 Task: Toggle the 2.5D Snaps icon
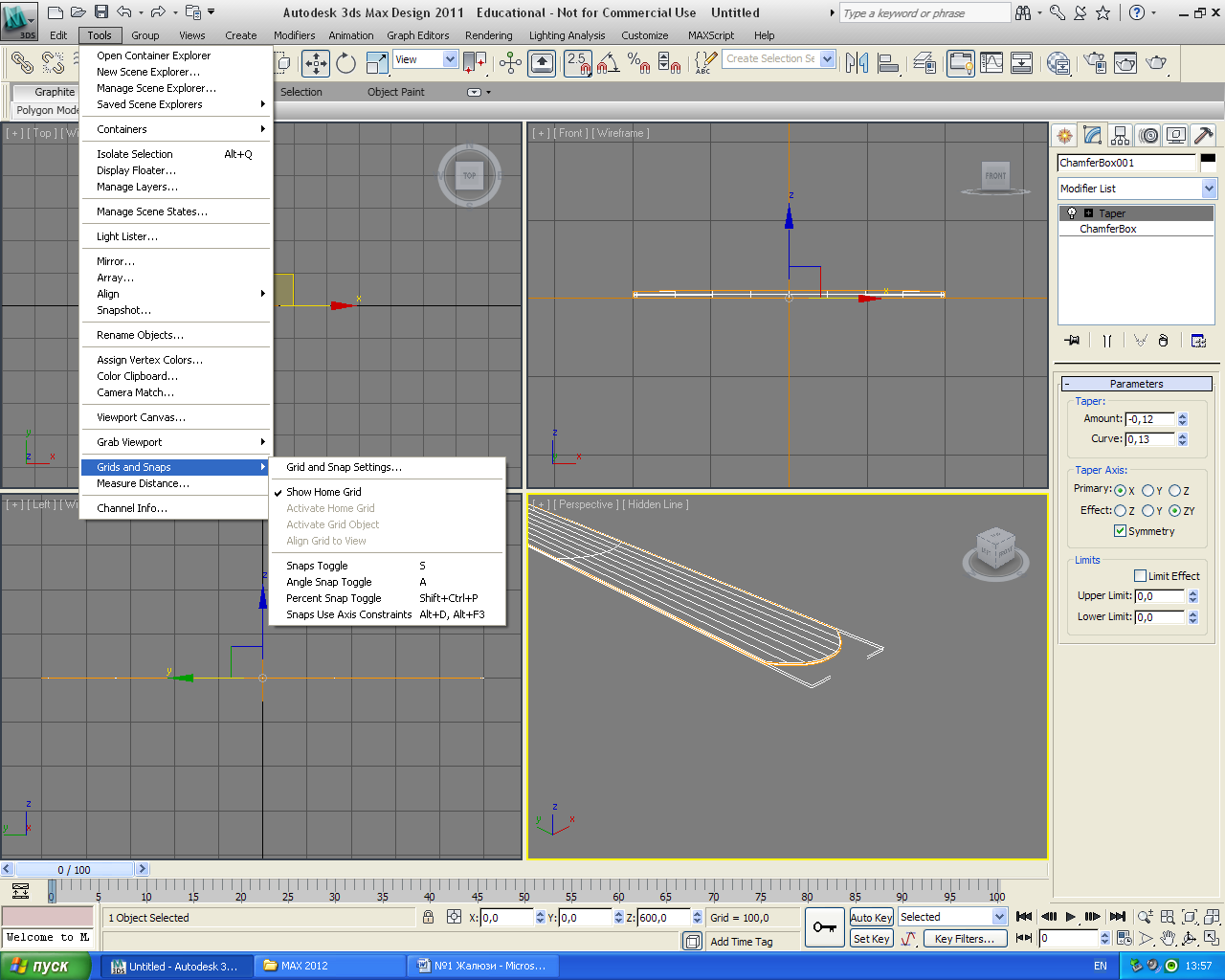(x=577, y=63)
